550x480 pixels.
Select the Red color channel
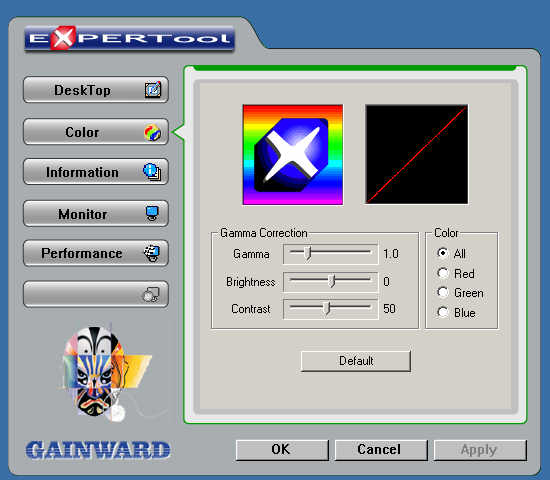click(x=443, y=273)
